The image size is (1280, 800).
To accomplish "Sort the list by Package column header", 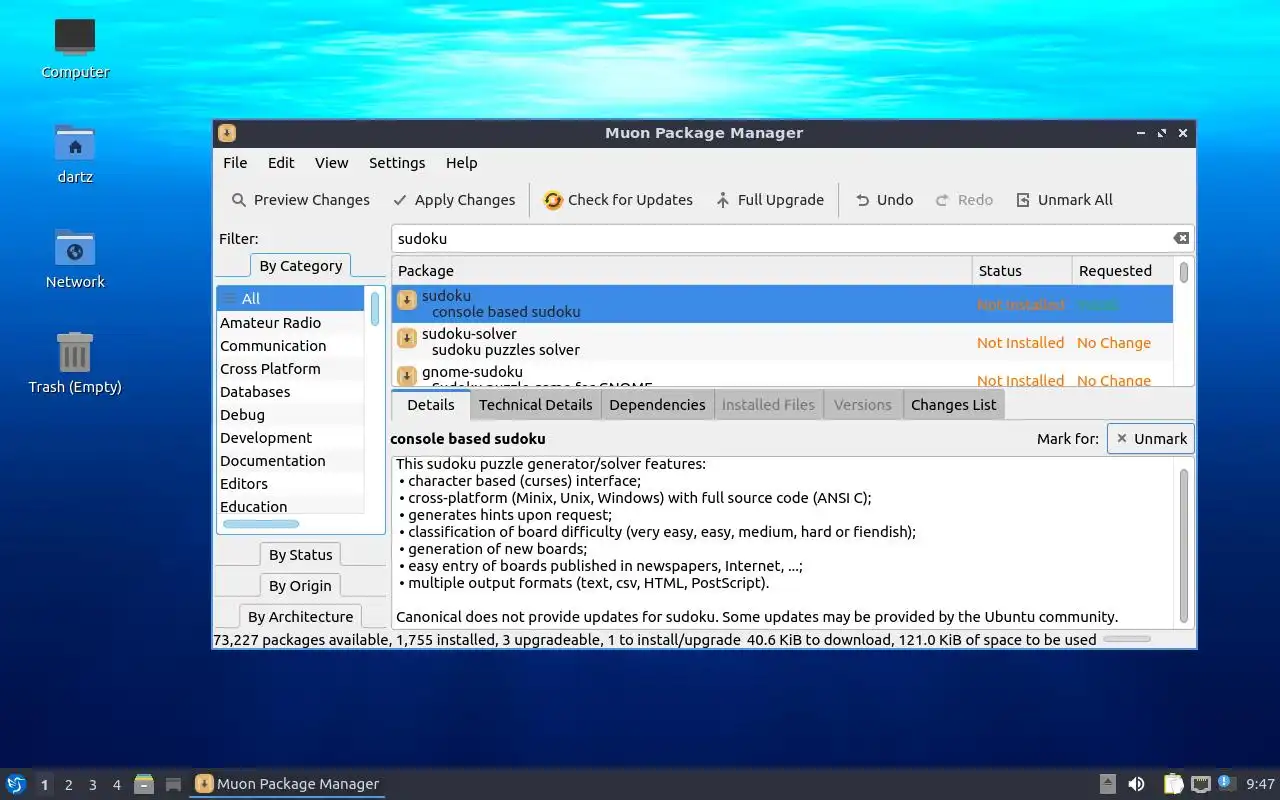I will (682, 271).
